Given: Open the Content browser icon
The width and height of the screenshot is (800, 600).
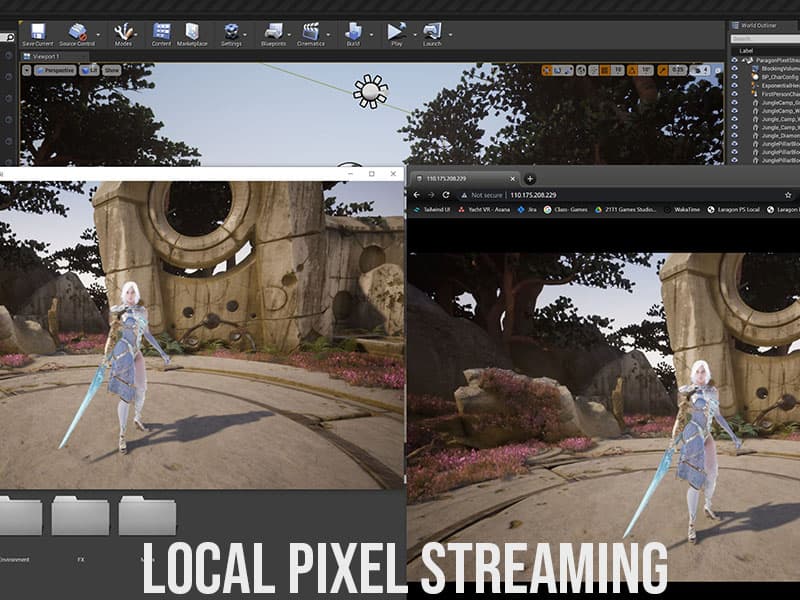Looking at the screenshot, I should [x=161, y=32].
